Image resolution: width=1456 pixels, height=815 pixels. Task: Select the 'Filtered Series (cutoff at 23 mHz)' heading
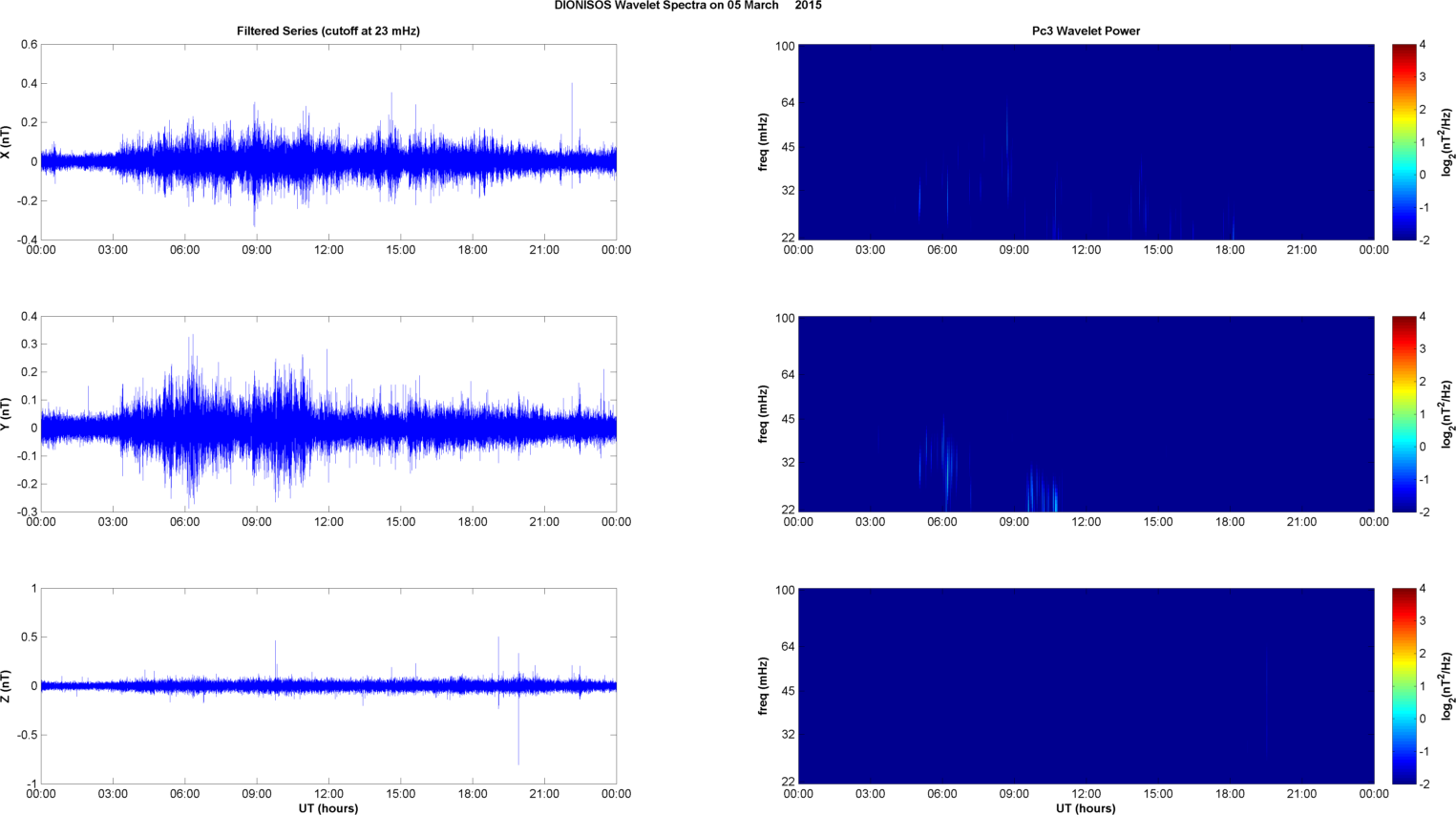coord(328,31)
